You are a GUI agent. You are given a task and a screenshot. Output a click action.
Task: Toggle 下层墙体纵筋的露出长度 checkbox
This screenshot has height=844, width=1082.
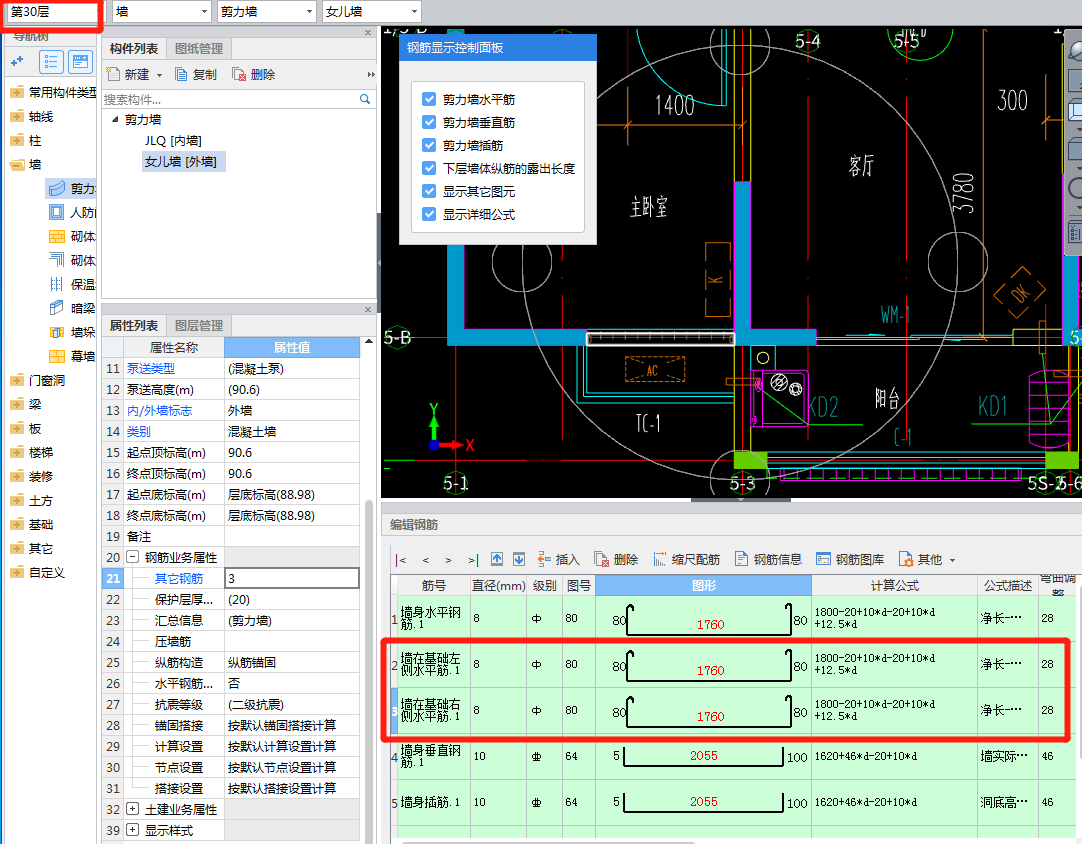[429, 168]
